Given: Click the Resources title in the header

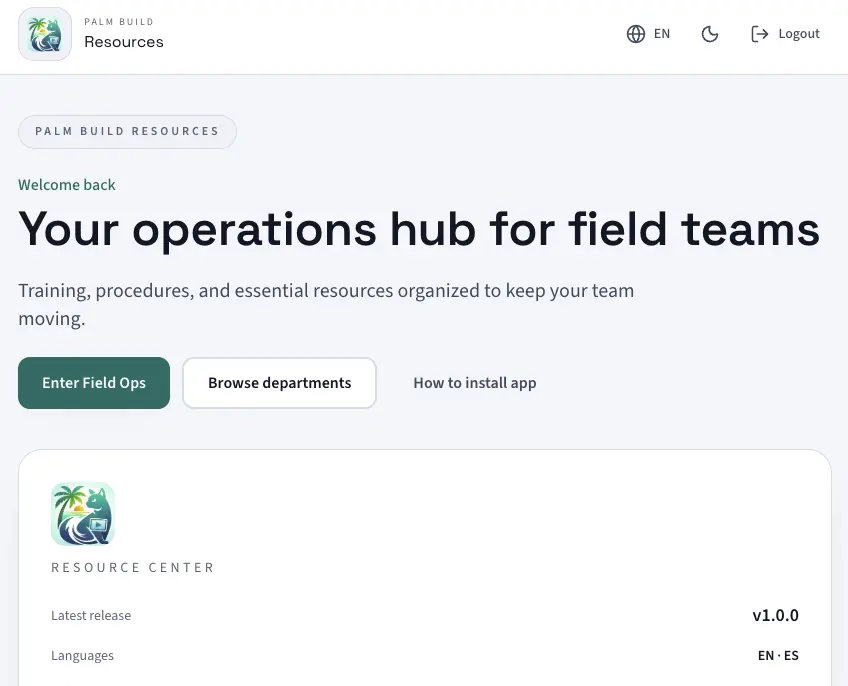Looking at the screenshot, I should pyautogui.click(x=124, y=42).
